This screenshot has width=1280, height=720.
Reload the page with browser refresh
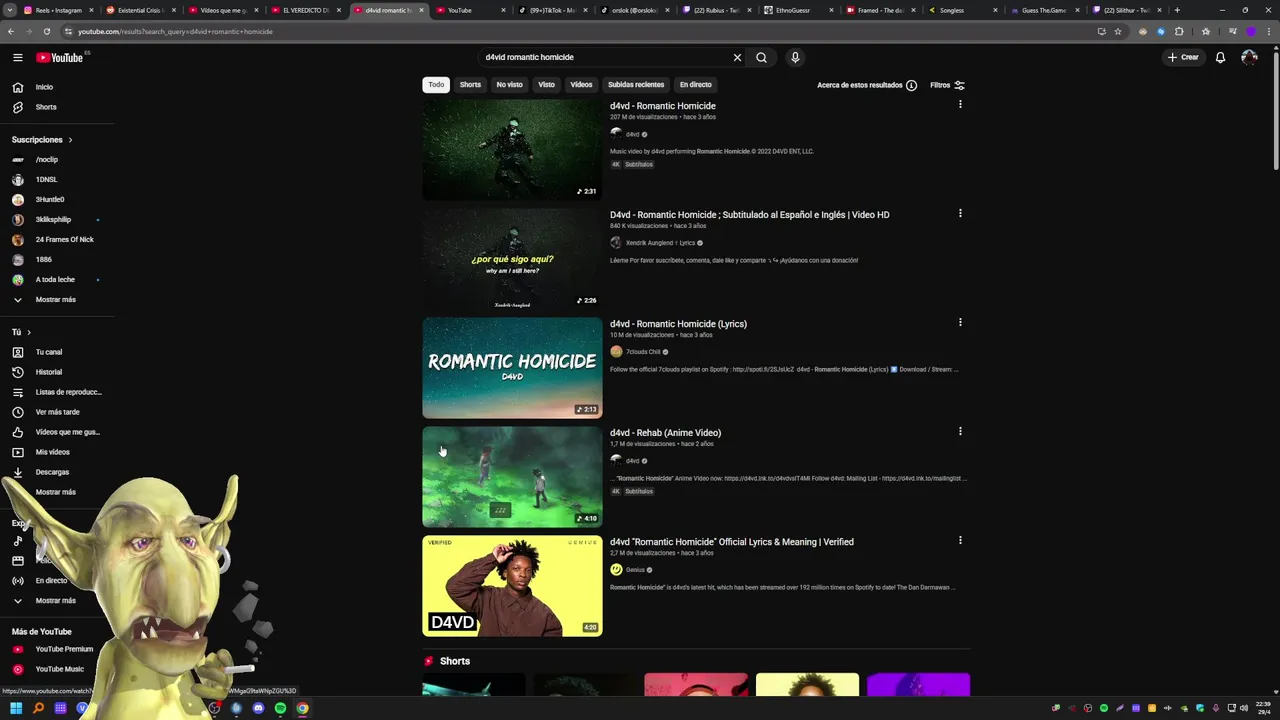pos(45,31)
